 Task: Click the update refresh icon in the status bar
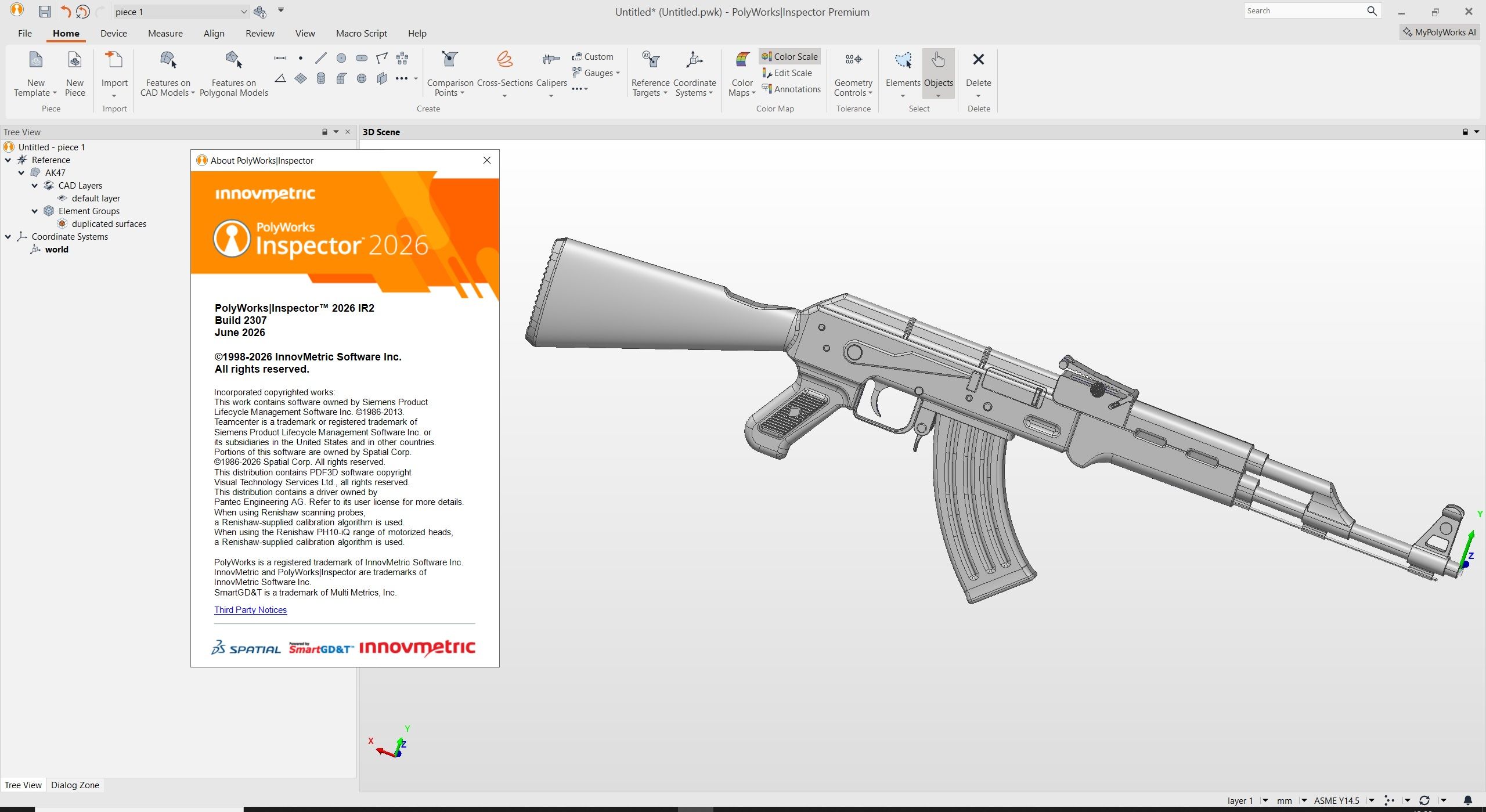pos(1424,800)
